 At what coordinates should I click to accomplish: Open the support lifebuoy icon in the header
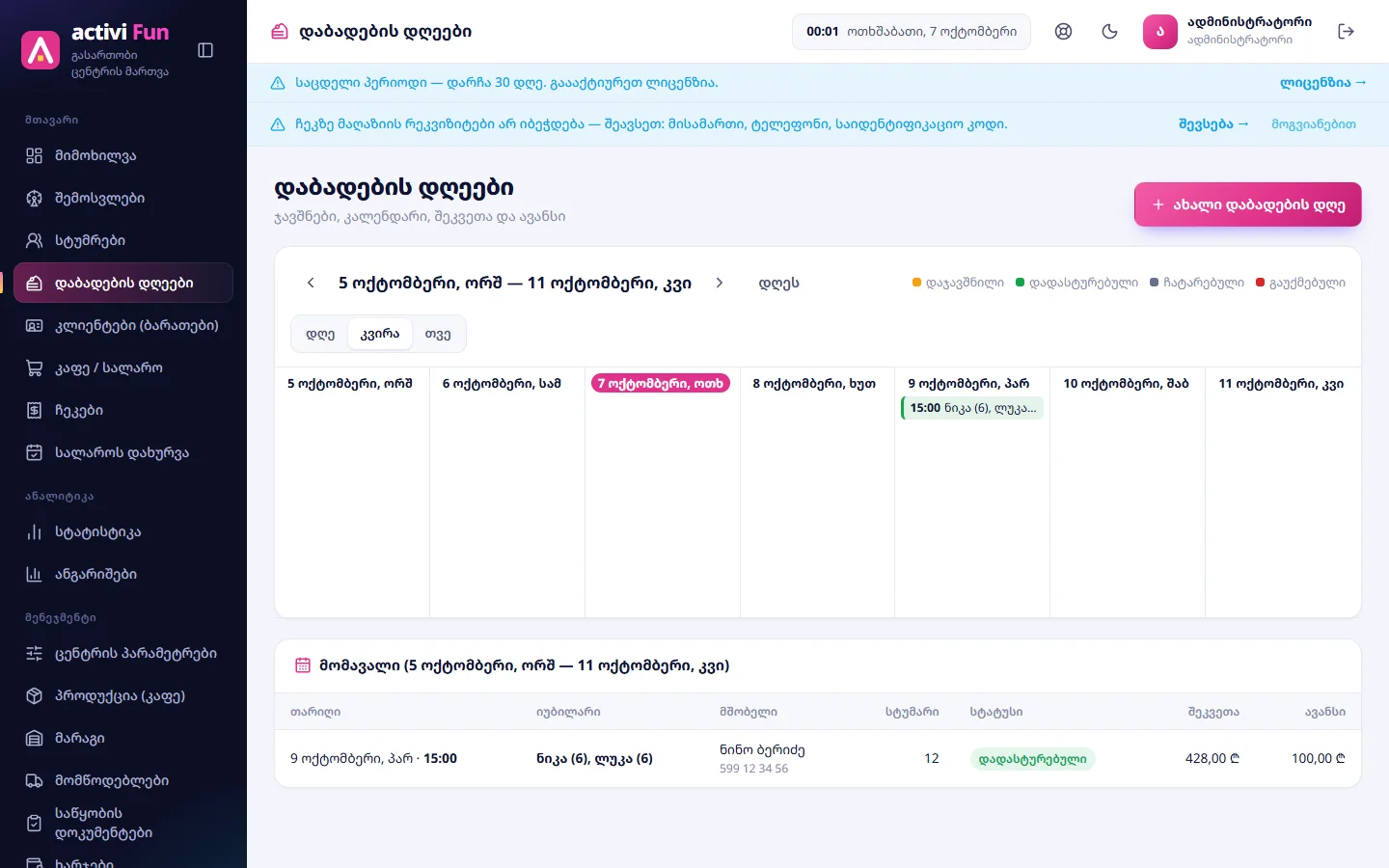[x=1063, y=32]
